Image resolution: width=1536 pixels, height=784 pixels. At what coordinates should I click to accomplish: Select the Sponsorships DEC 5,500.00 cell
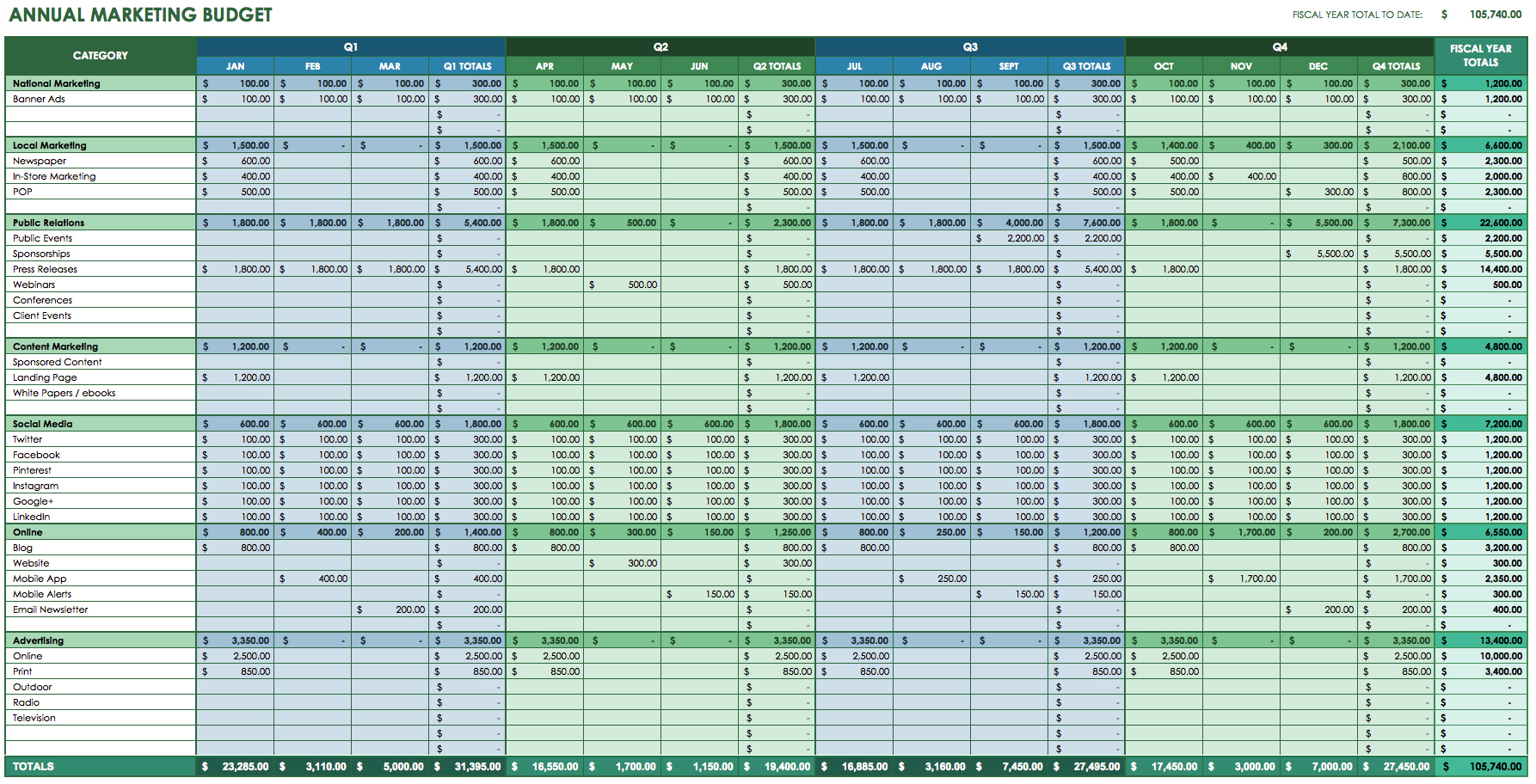coord(1318,254)
